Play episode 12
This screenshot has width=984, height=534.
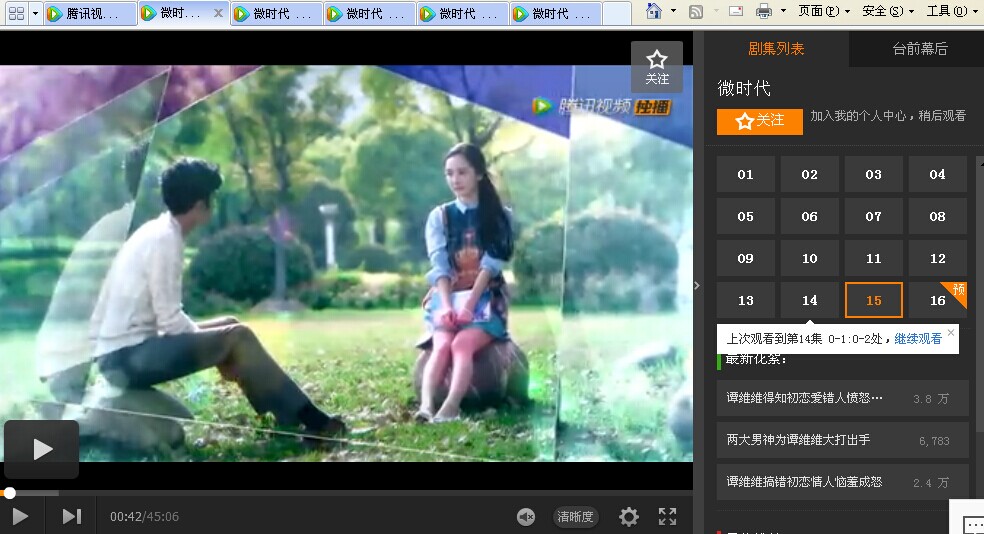[938, 259]
